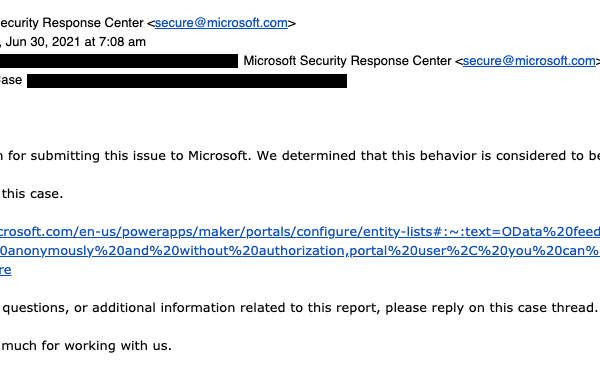
Task: Open the recipient line's secure@microsoft.com link
Action: 529,61
